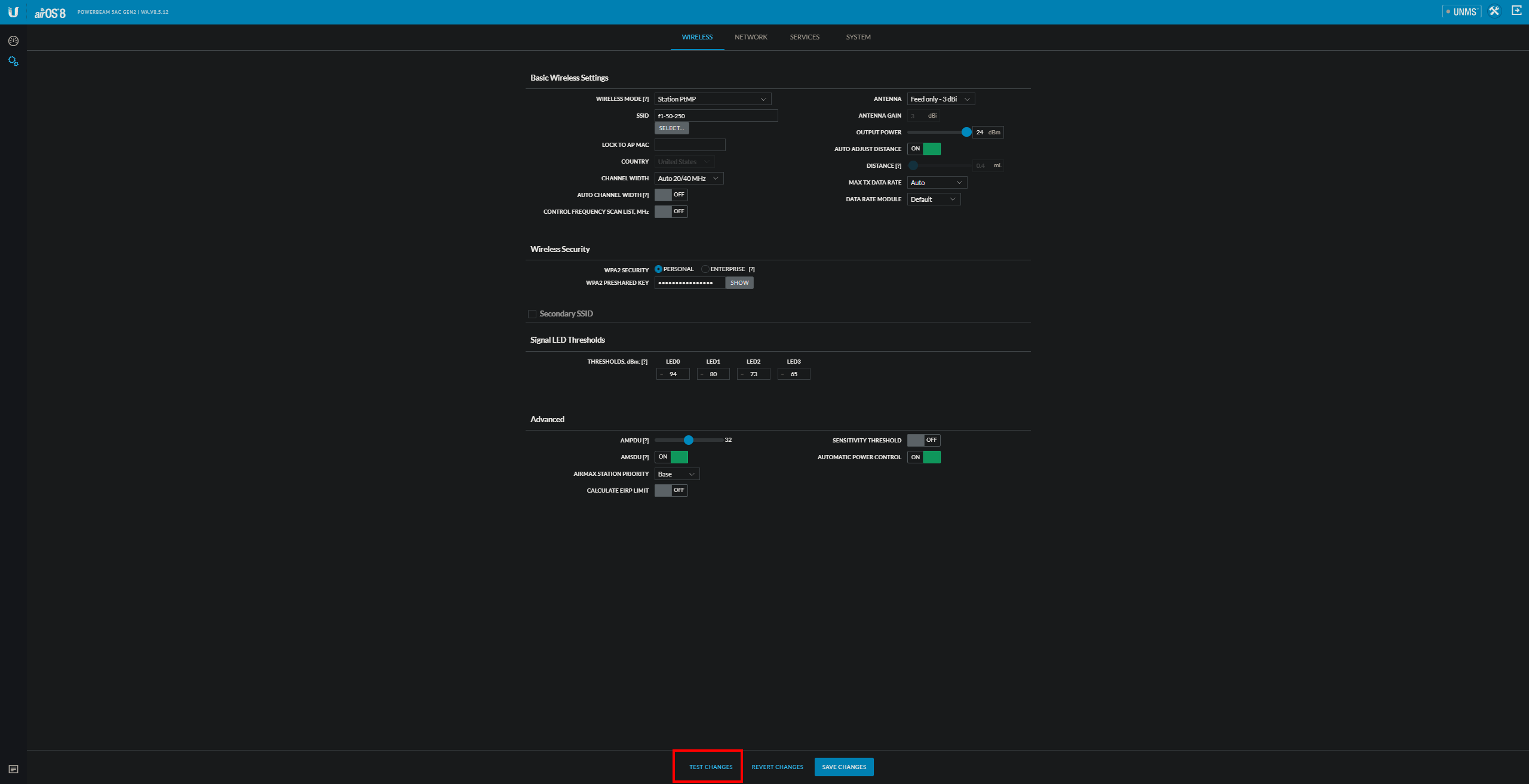Screen dimensions: 1529x784
Task: Switch to the Network tab
Action: [x=751, y=37]
